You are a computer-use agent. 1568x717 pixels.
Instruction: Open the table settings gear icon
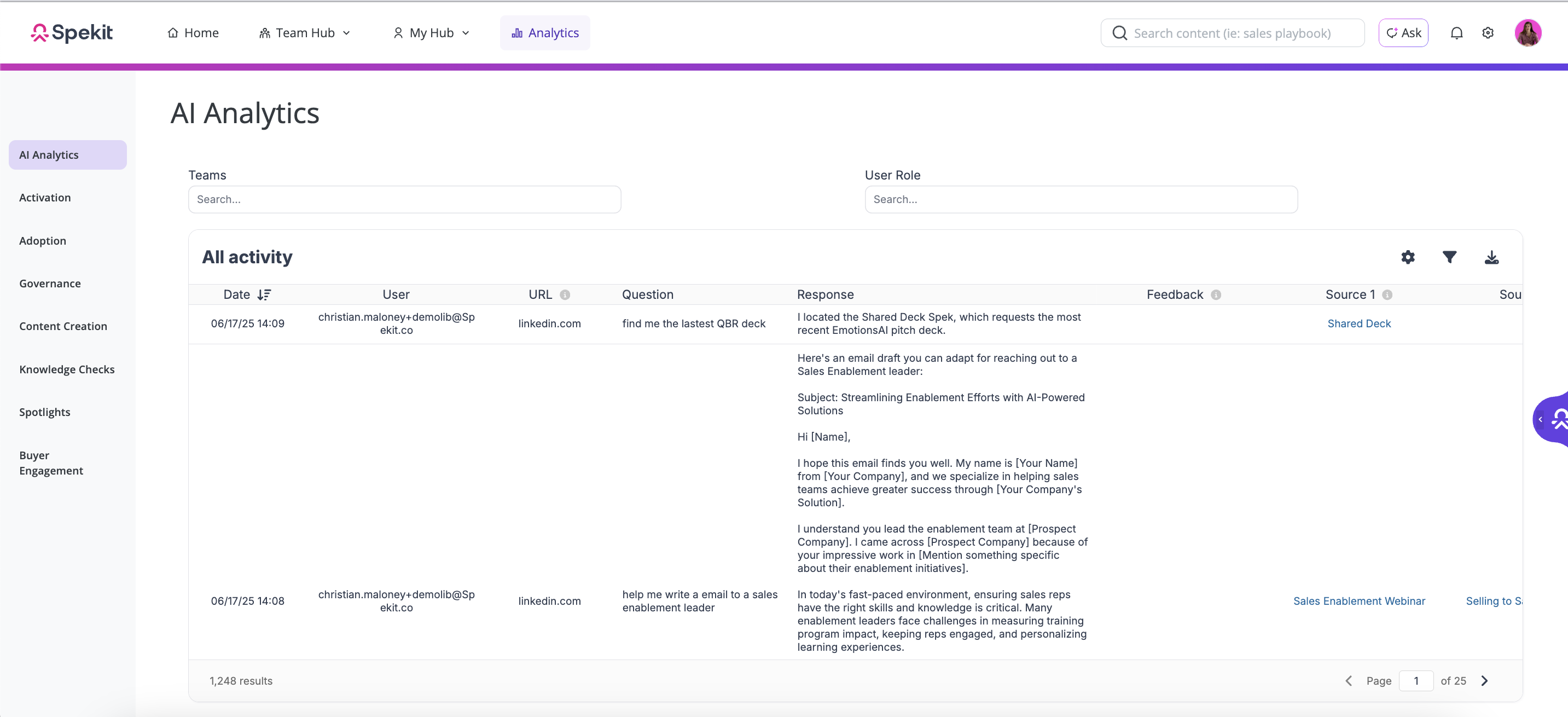point(1407,257)
